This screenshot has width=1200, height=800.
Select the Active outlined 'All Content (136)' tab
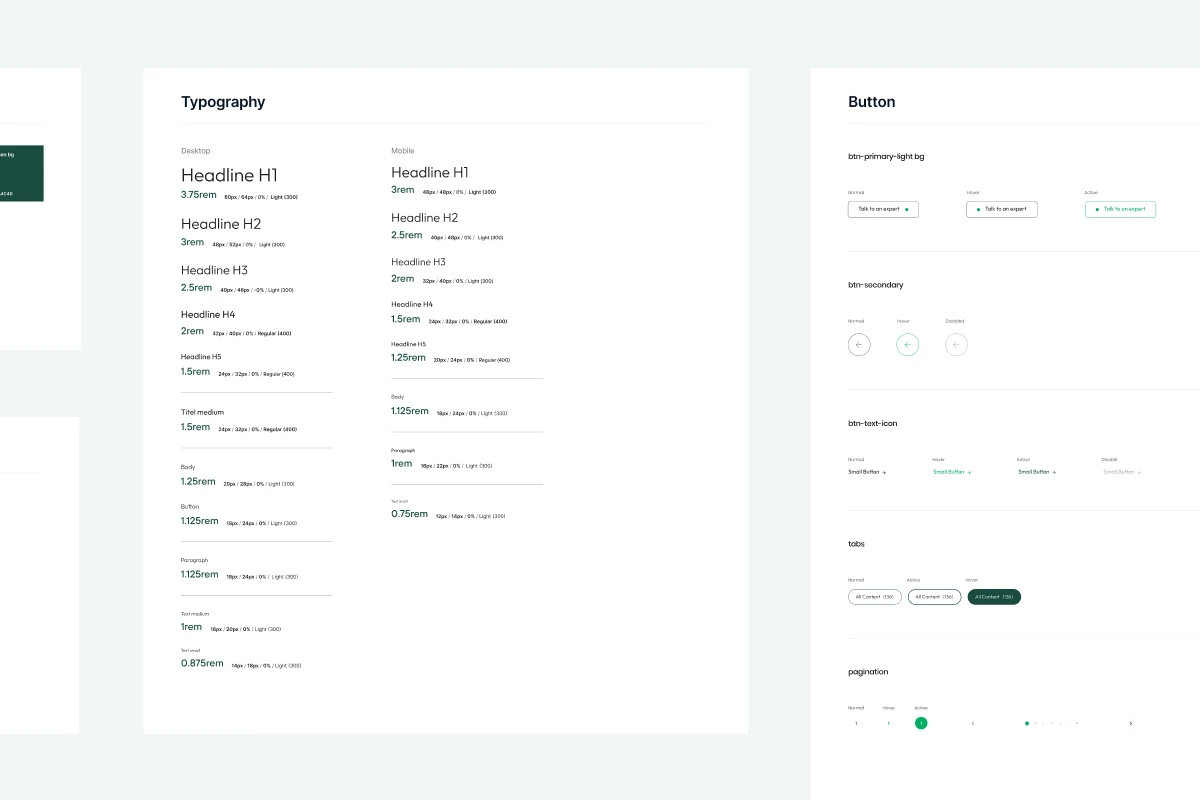[x=934, y=597]
